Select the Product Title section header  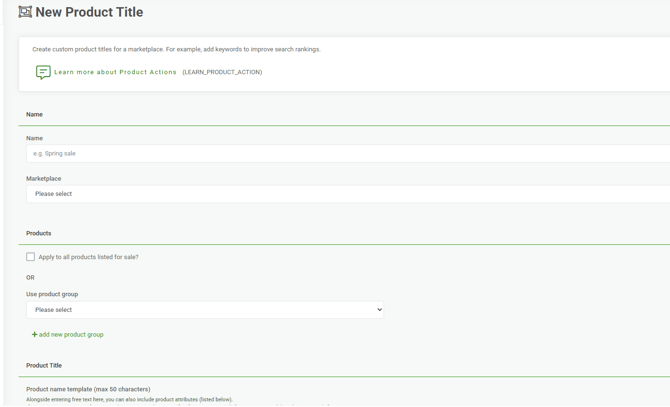(44, 366)
